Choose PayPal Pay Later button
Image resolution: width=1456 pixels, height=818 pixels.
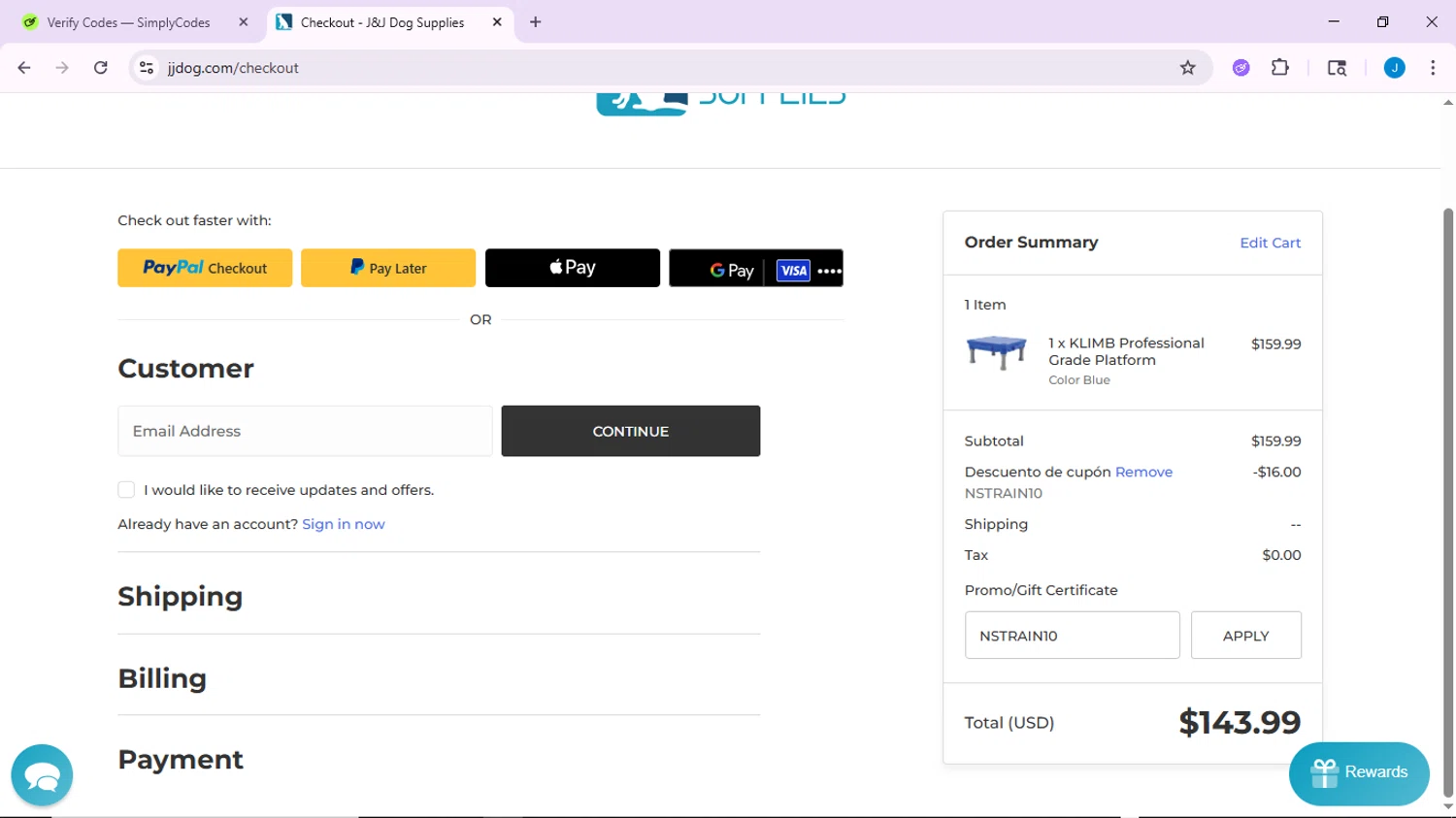pyautogui.click(x=388, y=268)
